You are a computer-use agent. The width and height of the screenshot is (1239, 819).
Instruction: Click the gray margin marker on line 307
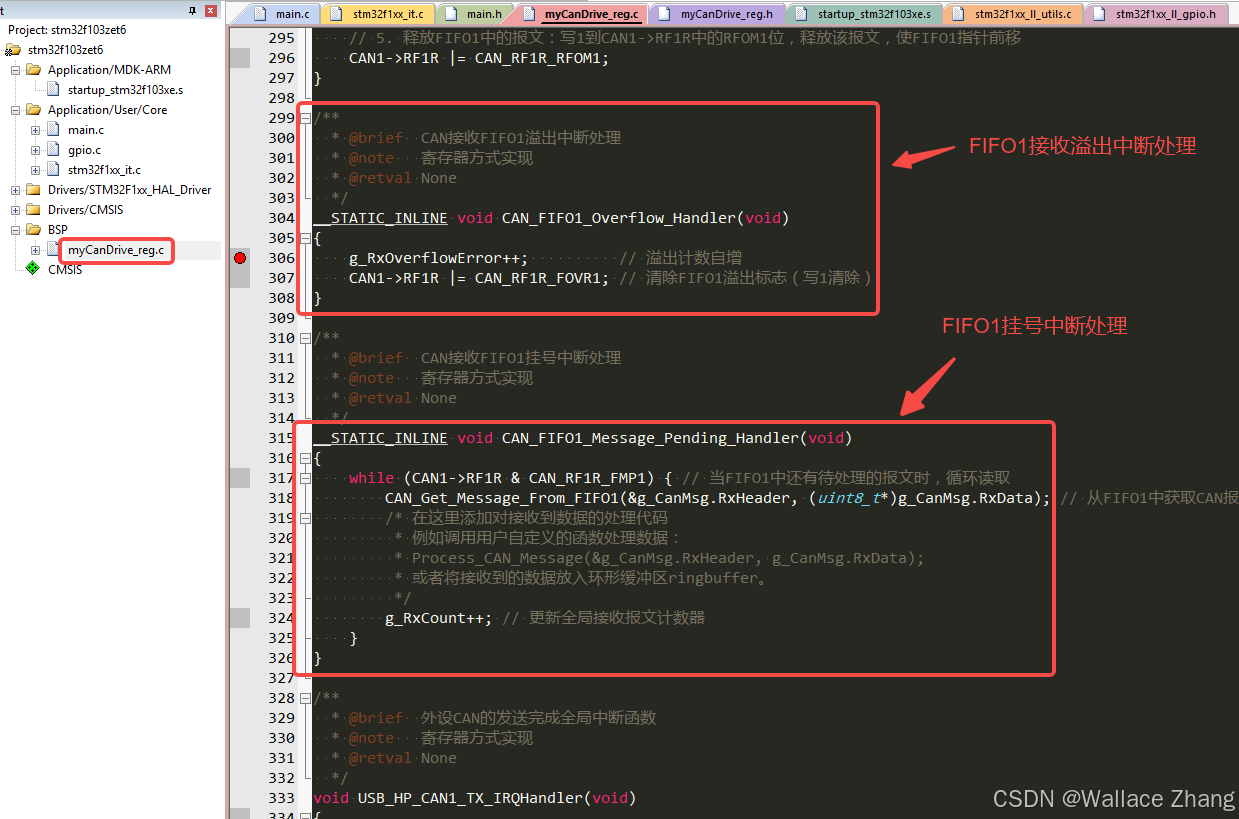[x=239, y=278]
